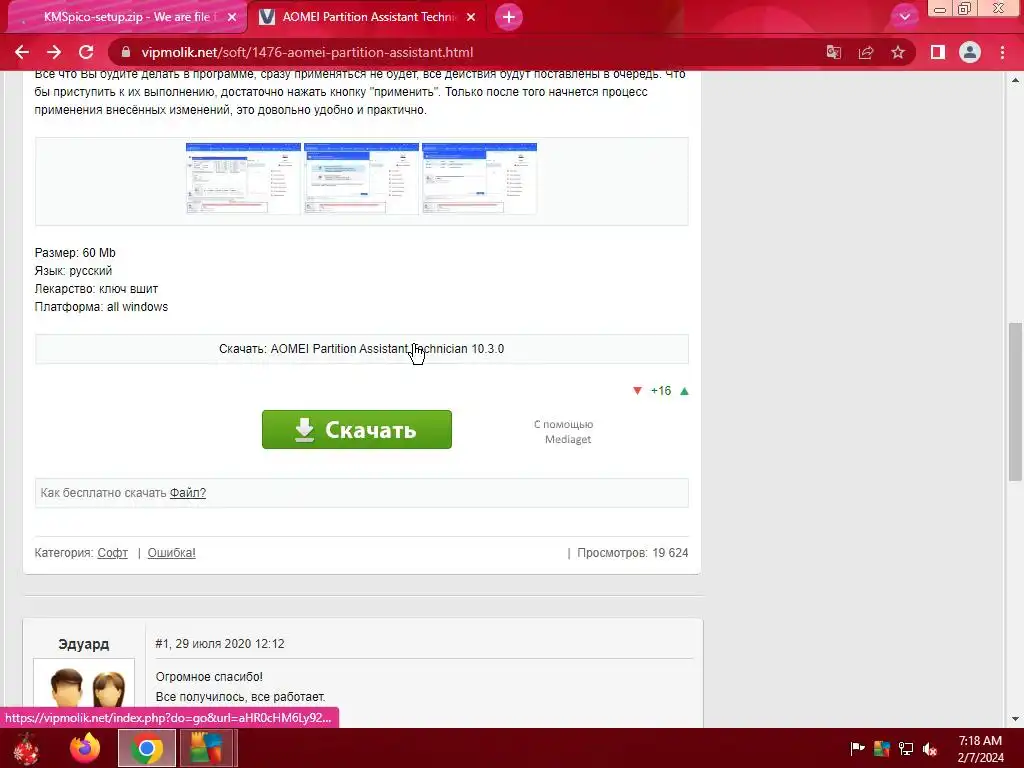Open the first AOMEI screenshot thumbnail
The image size is (1024, 768).
coord(243,178)
